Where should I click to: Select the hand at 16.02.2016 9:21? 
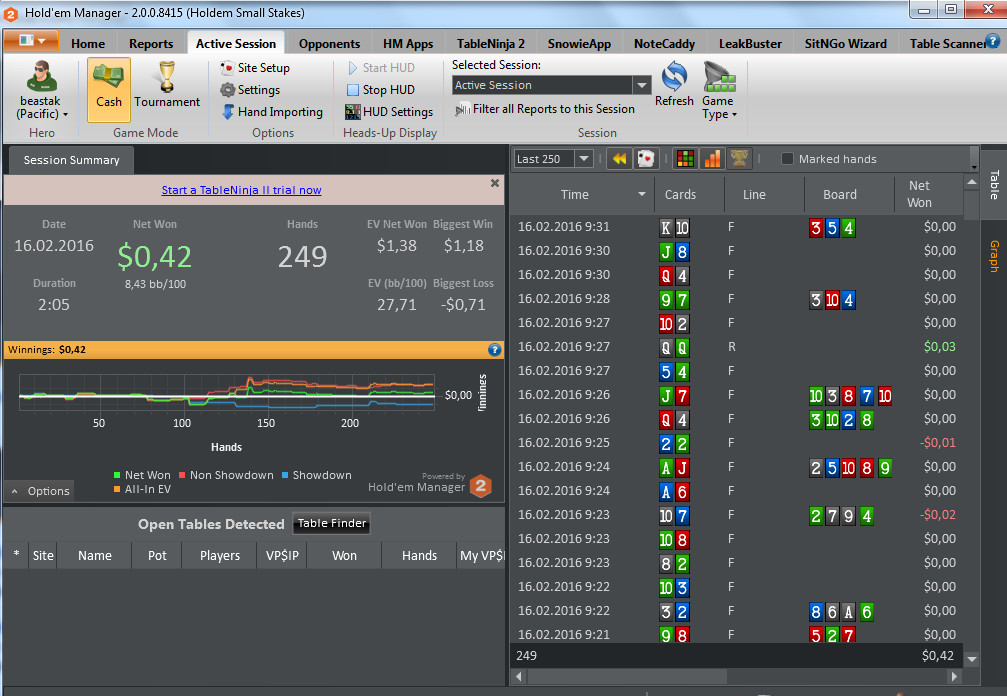pos(737,634)
